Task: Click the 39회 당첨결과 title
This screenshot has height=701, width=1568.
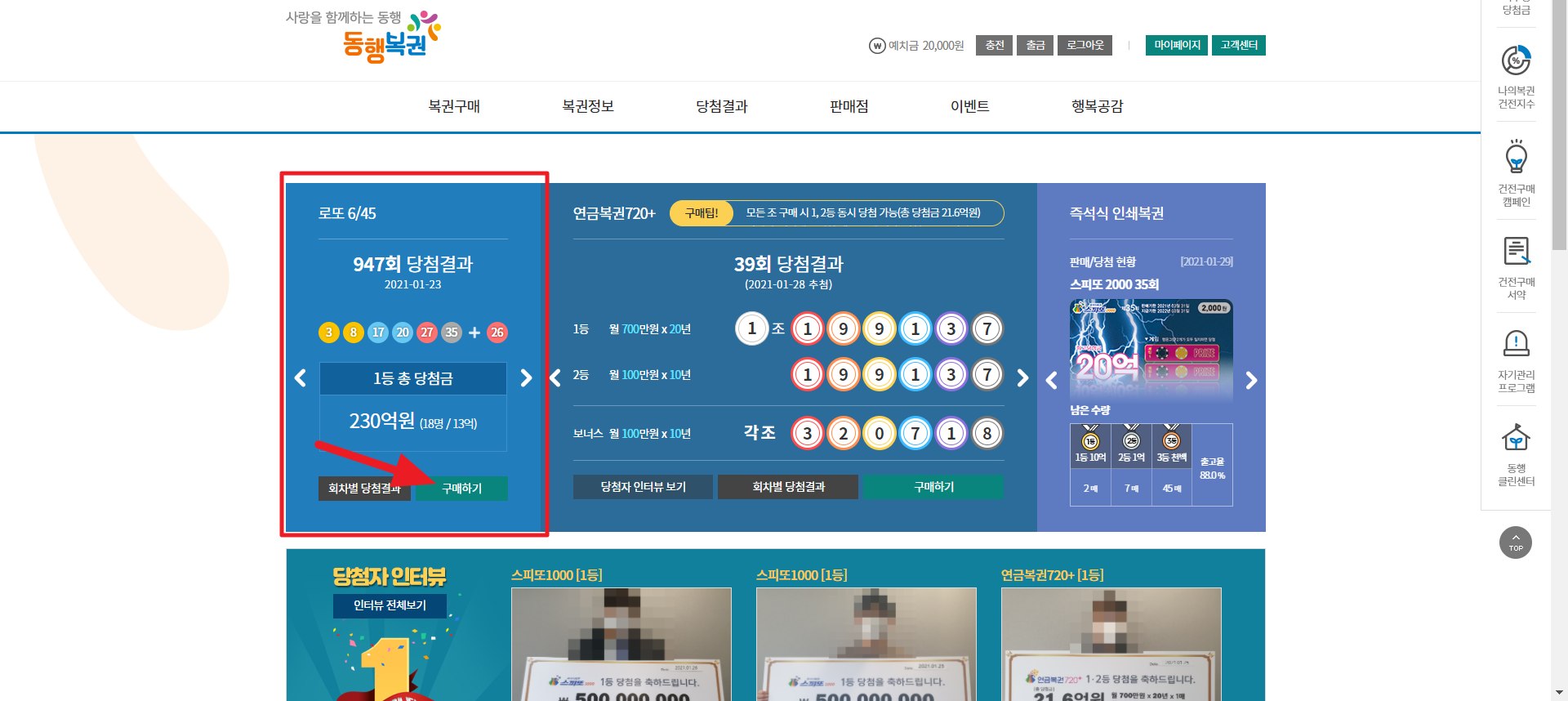Action: pyautogui.click(x=788, y=264)
